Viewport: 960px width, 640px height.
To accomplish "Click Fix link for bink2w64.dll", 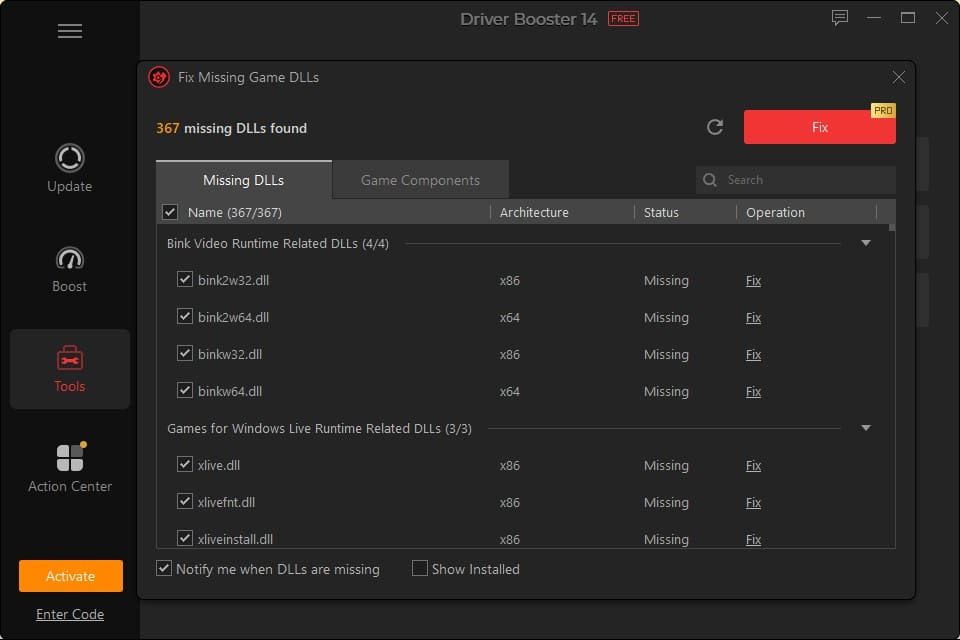I will click(x=753, y=317).
